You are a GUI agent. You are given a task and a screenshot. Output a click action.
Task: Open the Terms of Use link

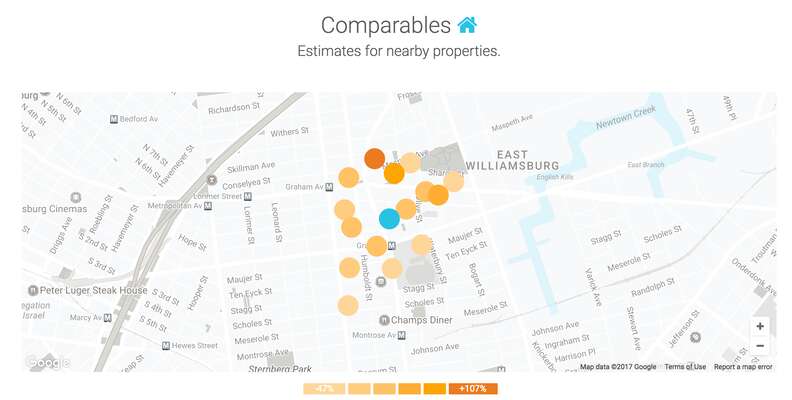click(685, 367)
